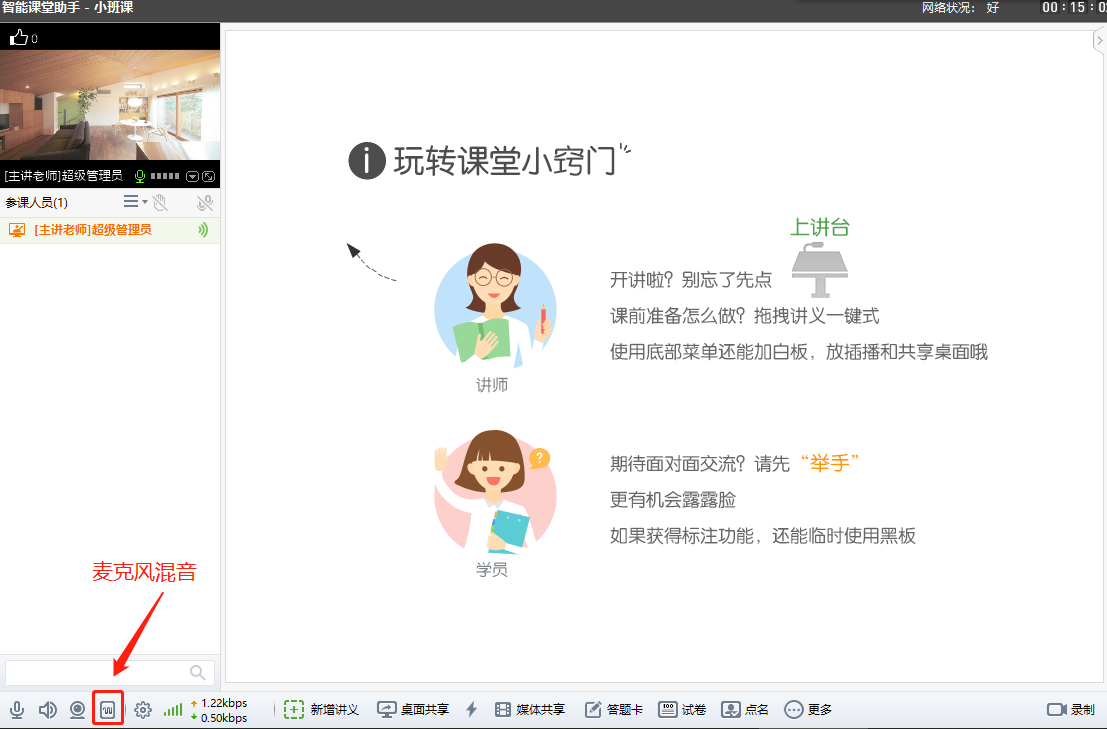Click the green mic icon under video
Image resolution: width=1107 pixels, height=729 pixels.
[x=140, y=177]
